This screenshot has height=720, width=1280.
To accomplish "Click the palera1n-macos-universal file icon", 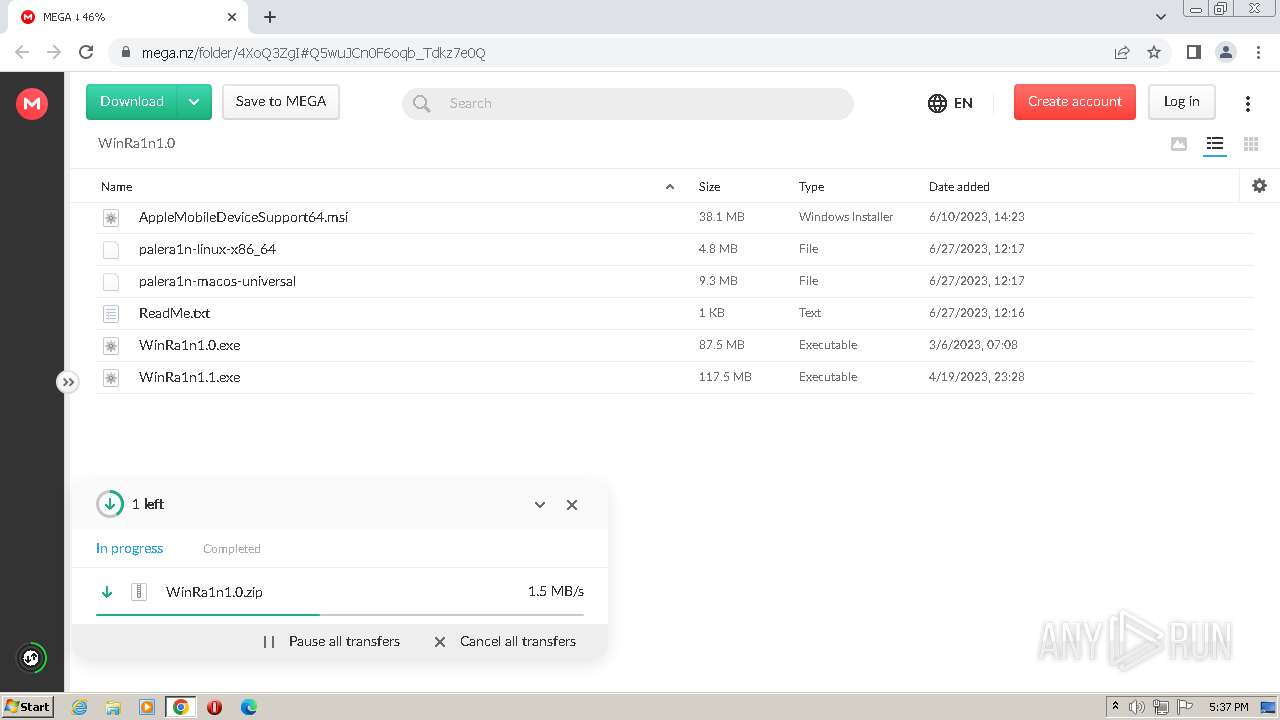I will pos(111,281).
